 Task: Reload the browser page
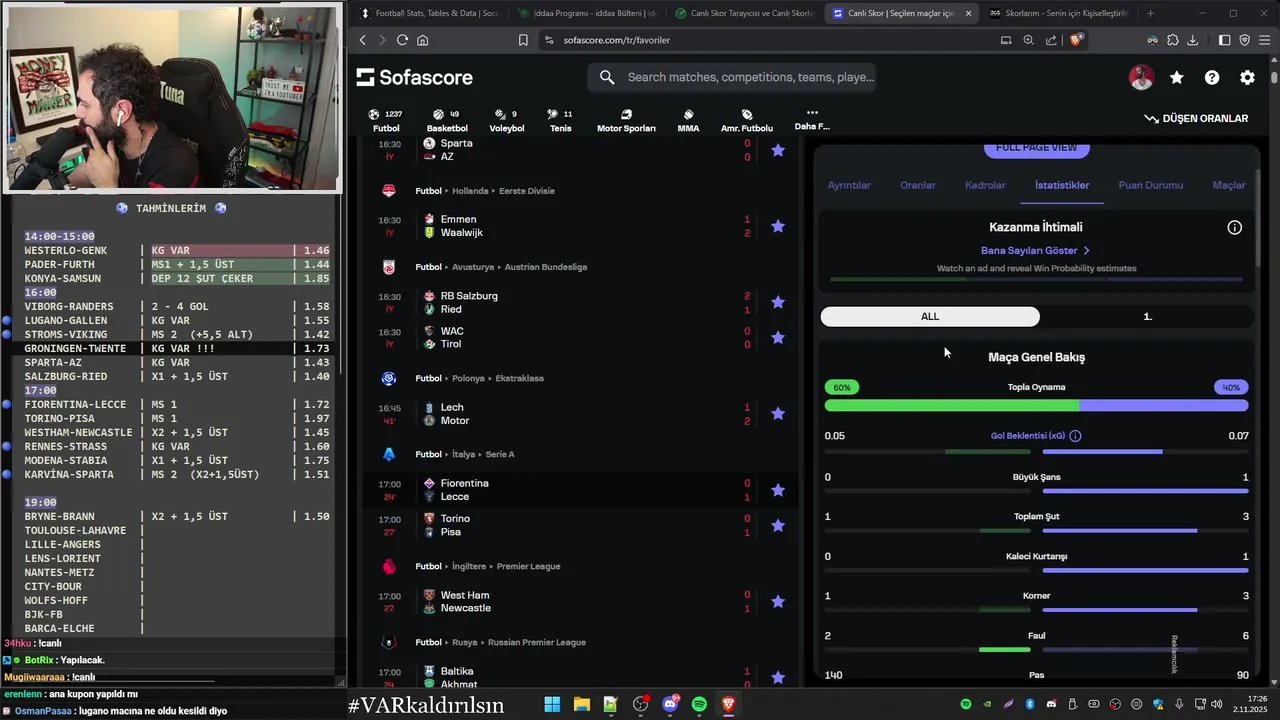[x=402, y=40]
